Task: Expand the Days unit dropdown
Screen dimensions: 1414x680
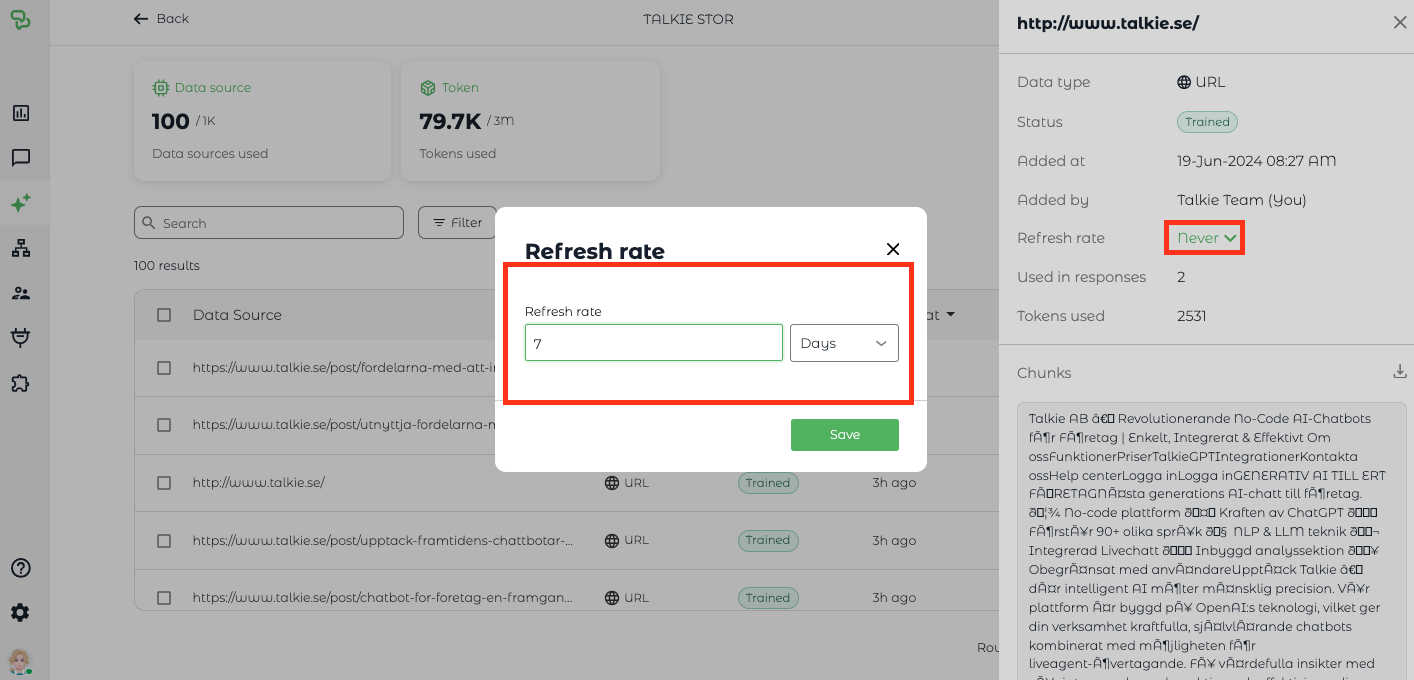Action: click(844, 343)
